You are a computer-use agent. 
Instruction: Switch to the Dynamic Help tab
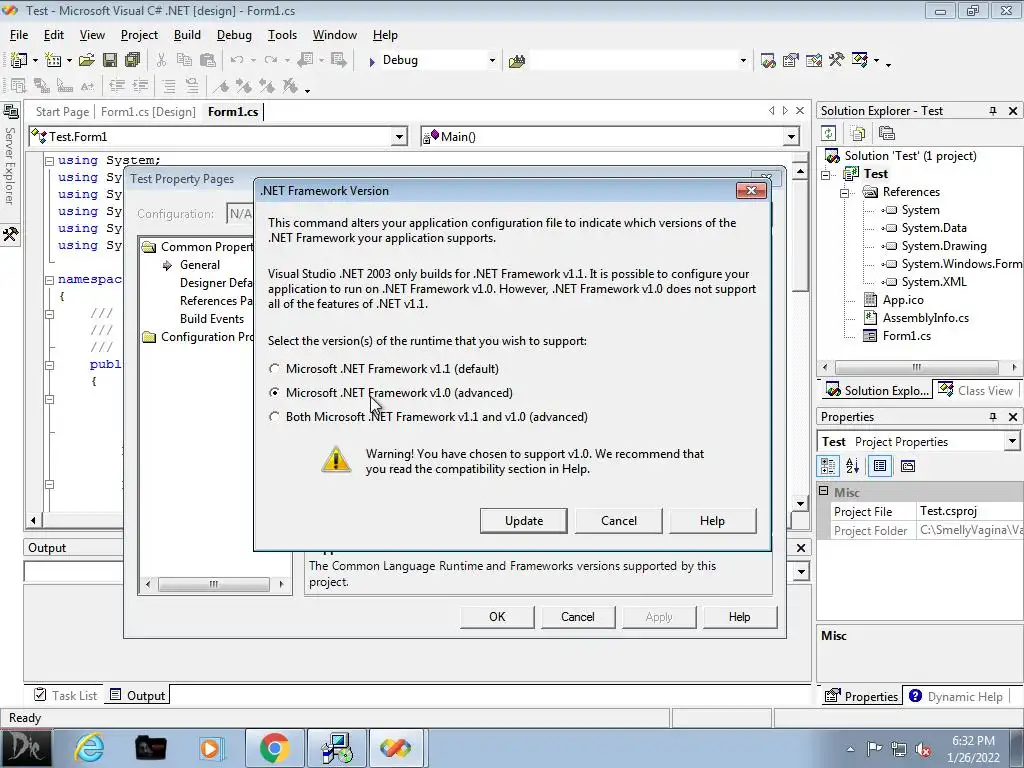pos(955,696)
